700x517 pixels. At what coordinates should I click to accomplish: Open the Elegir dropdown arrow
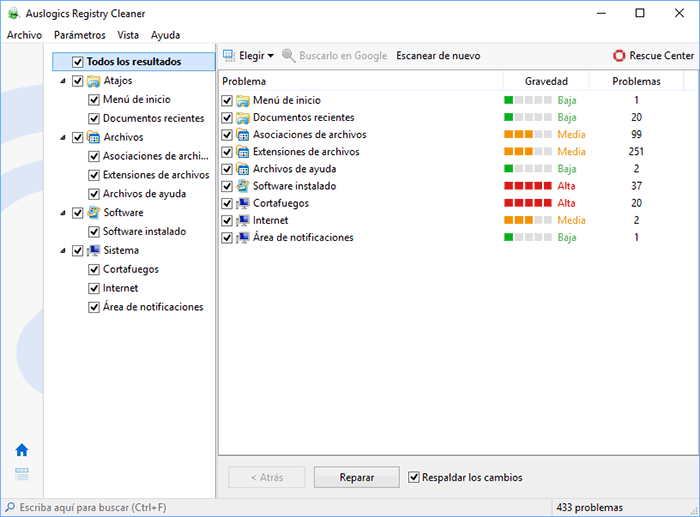(x=271, y=56)
